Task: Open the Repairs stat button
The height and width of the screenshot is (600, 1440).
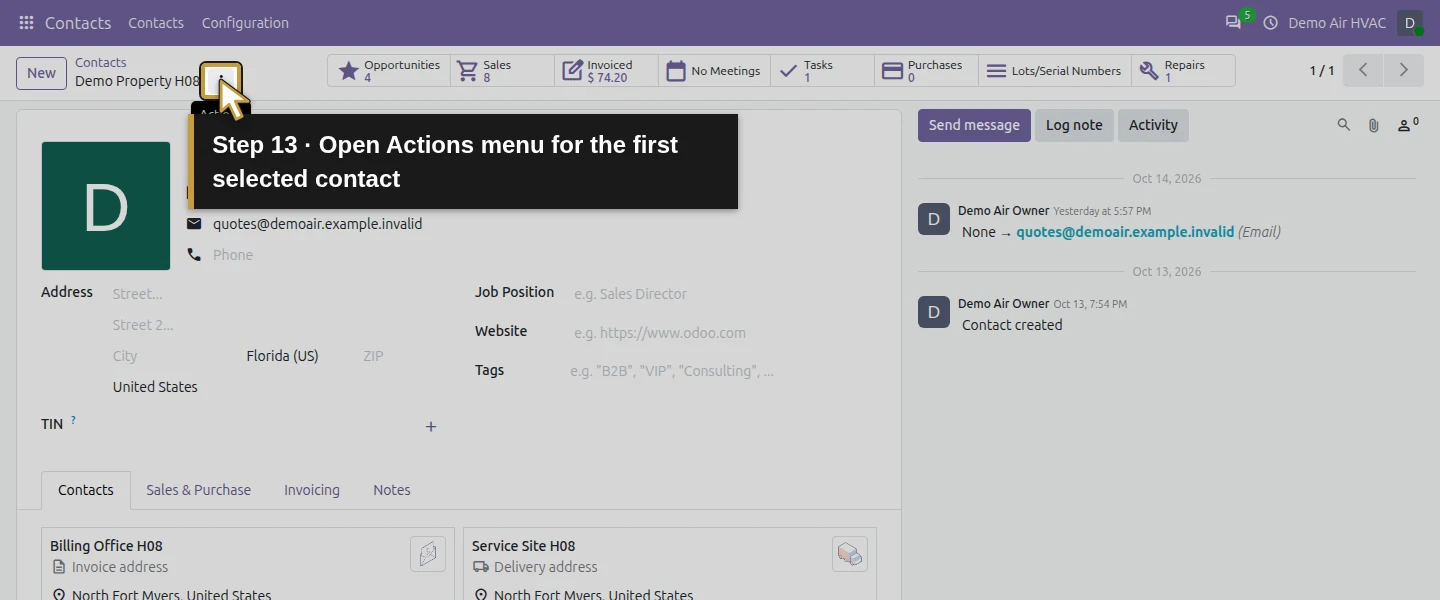Action: click(x=1183, y=71)
